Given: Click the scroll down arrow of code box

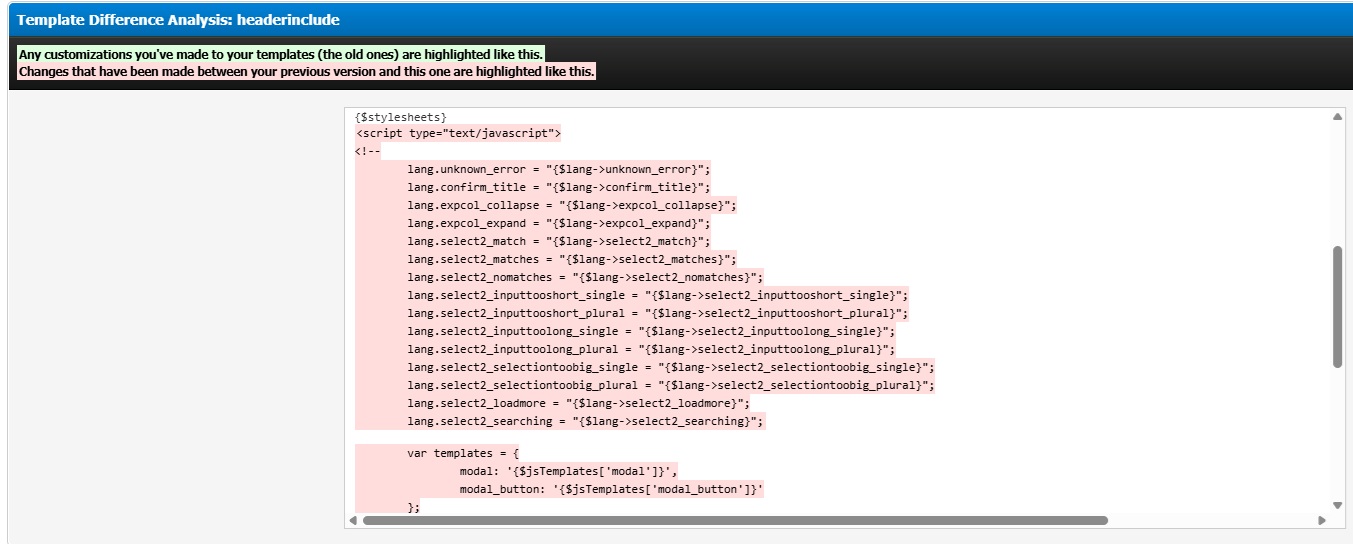Looking at the screenshot, I should (1337, 505).
